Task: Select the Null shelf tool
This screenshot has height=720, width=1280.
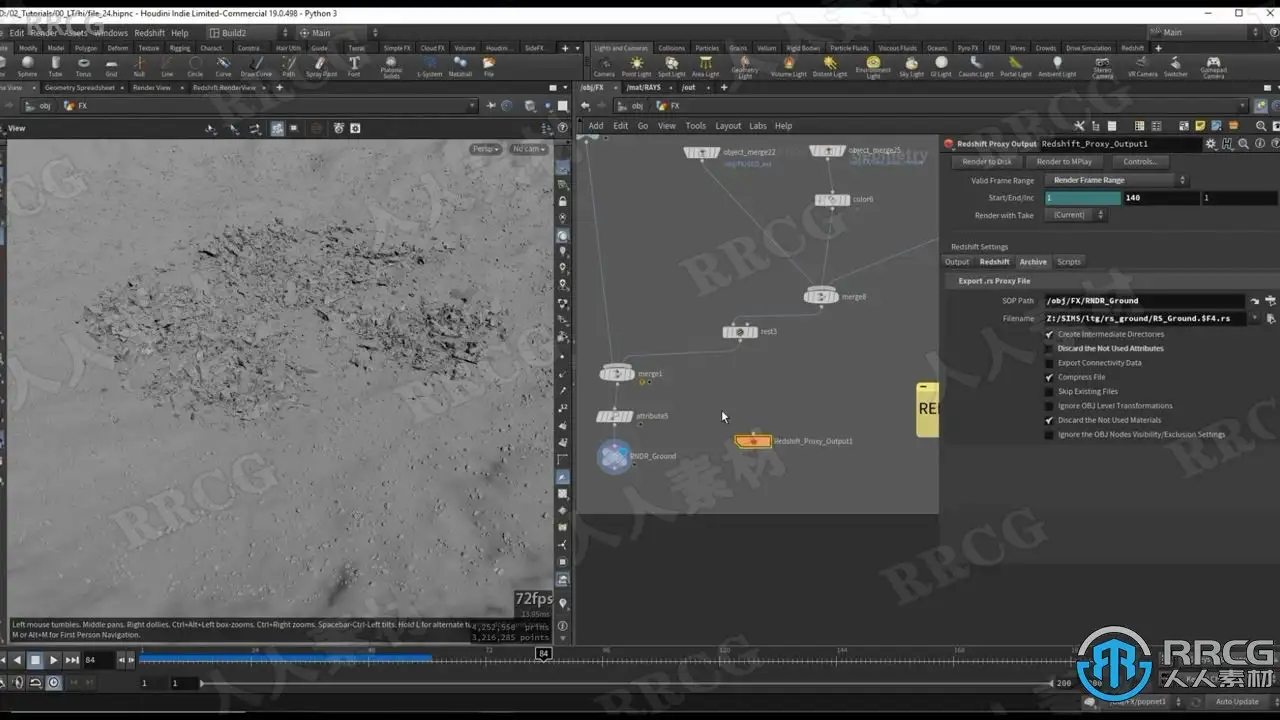Action: (x=139, y=66)
